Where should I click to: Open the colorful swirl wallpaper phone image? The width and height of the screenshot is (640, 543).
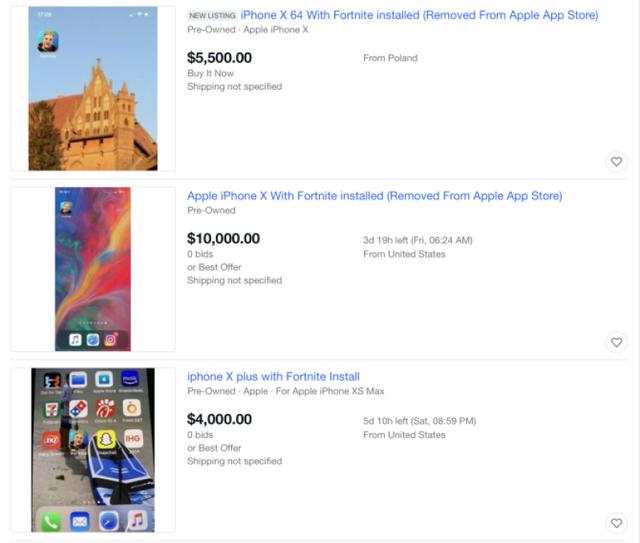point(93,269)
